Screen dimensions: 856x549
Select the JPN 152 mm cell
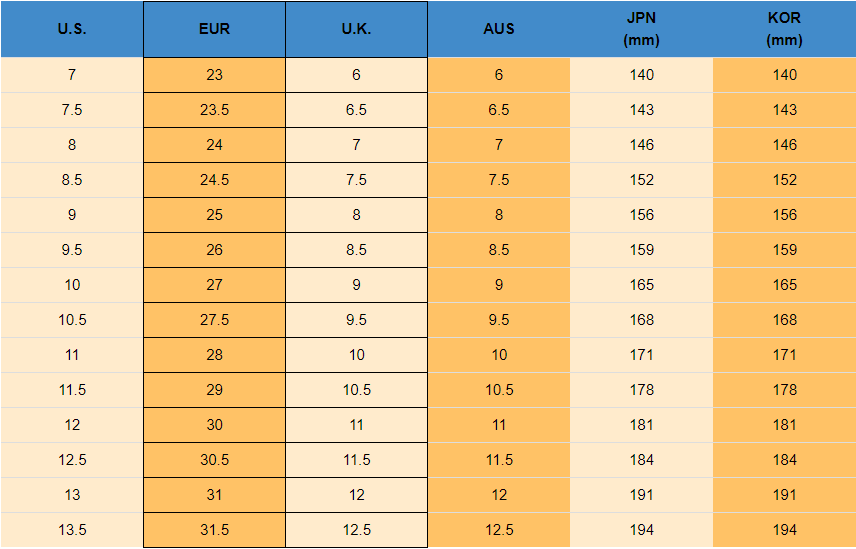[641, 180]
